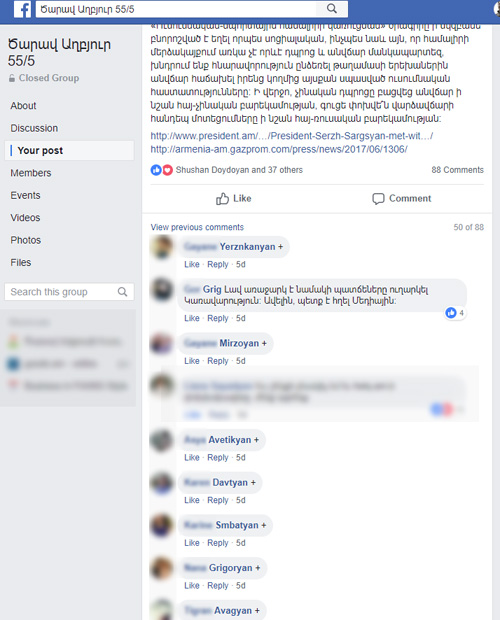Open the About section of group
This screenshot has width=500, height=620.
point(23,106)
